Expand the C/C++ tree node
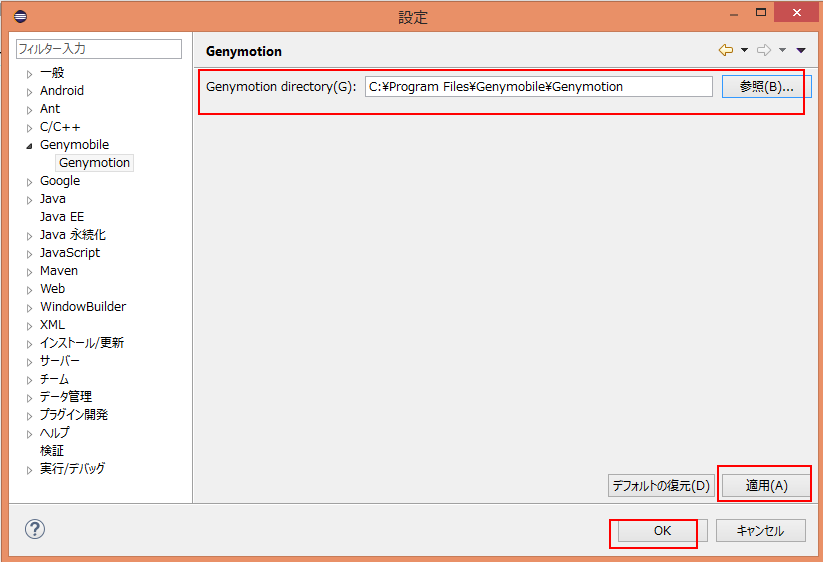The width and height of the screenshot is (823, 562). (29, 128)
